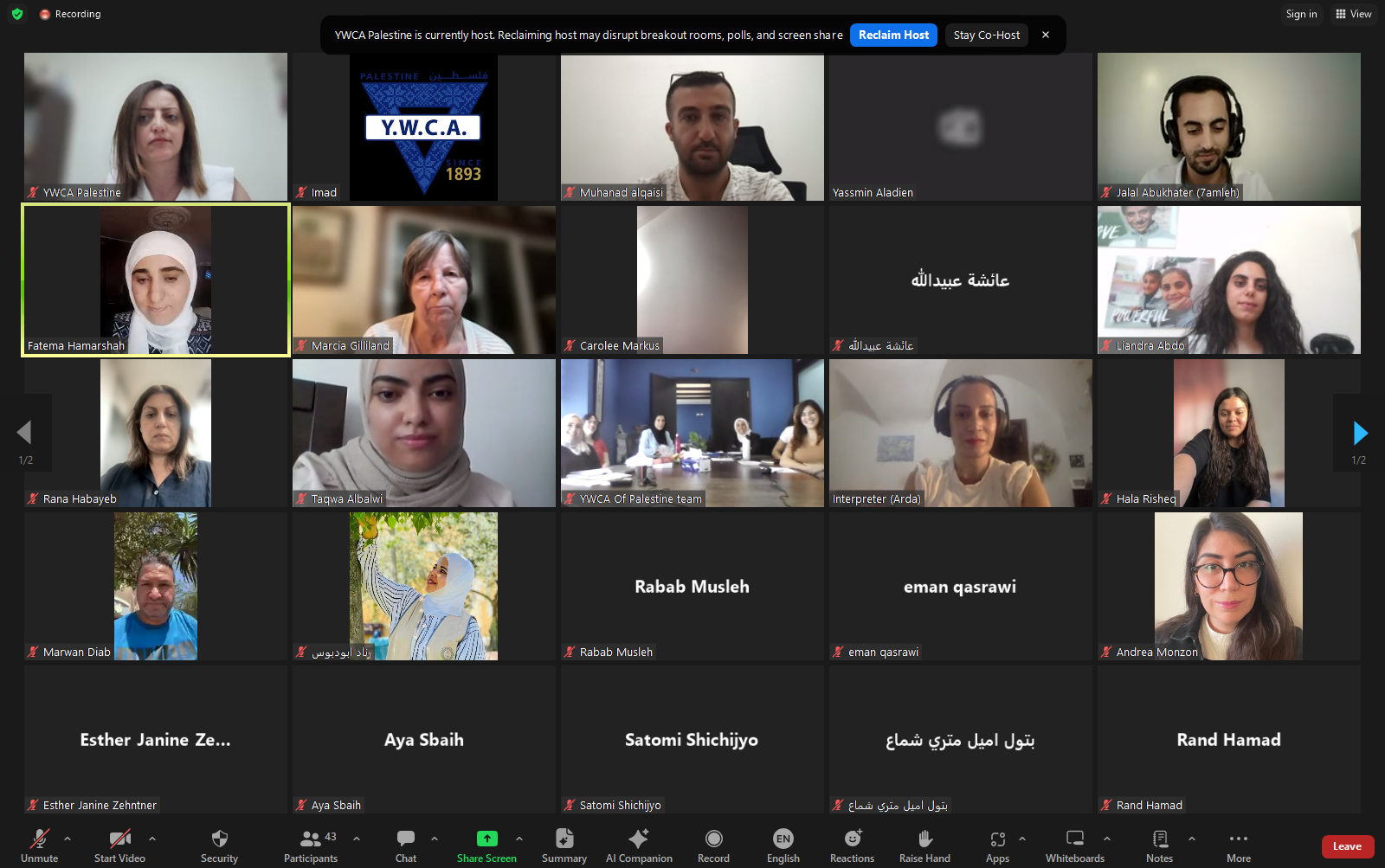Click the Record button icon

[713, 839]
